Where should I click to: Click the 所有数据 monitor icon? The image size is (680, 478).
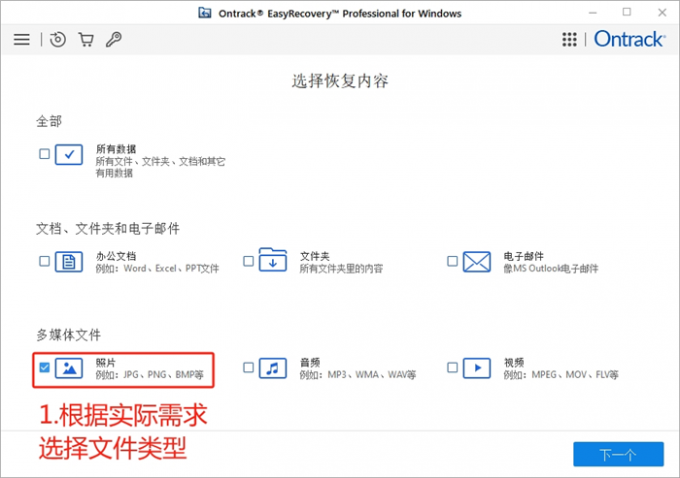[69, 154]
